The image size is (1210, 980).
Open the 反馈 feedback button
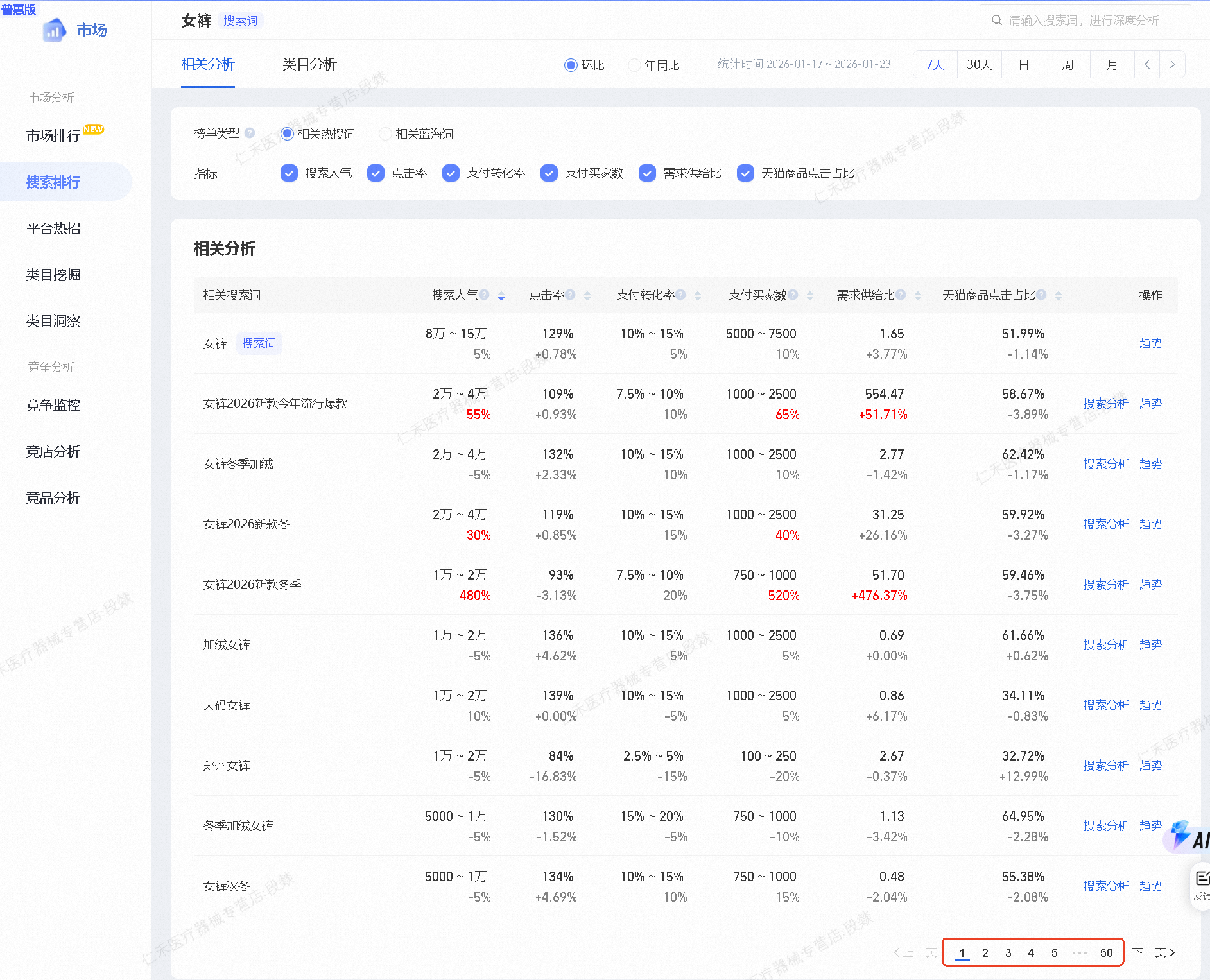pos(1201,886)
